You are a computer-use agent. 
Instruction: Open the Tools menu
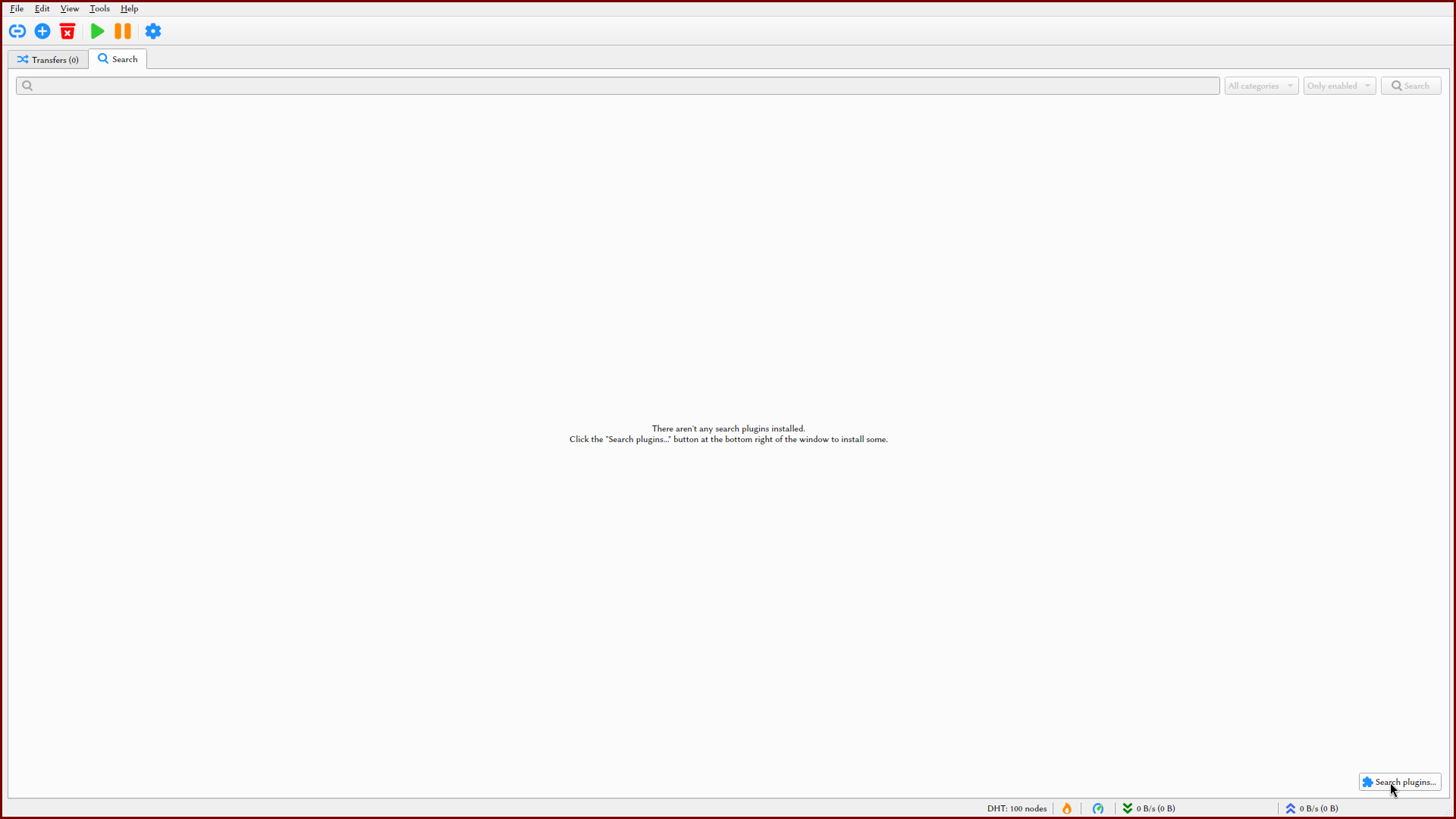pos(99,8)
